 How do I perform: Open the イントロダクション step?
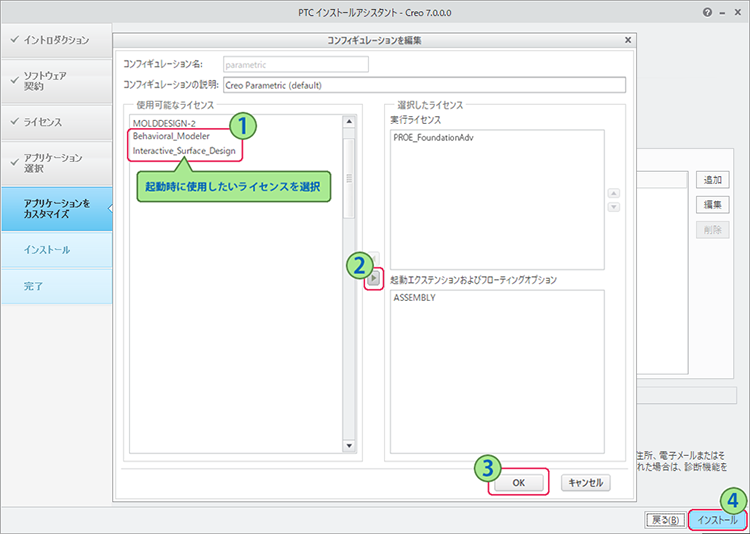56,40
